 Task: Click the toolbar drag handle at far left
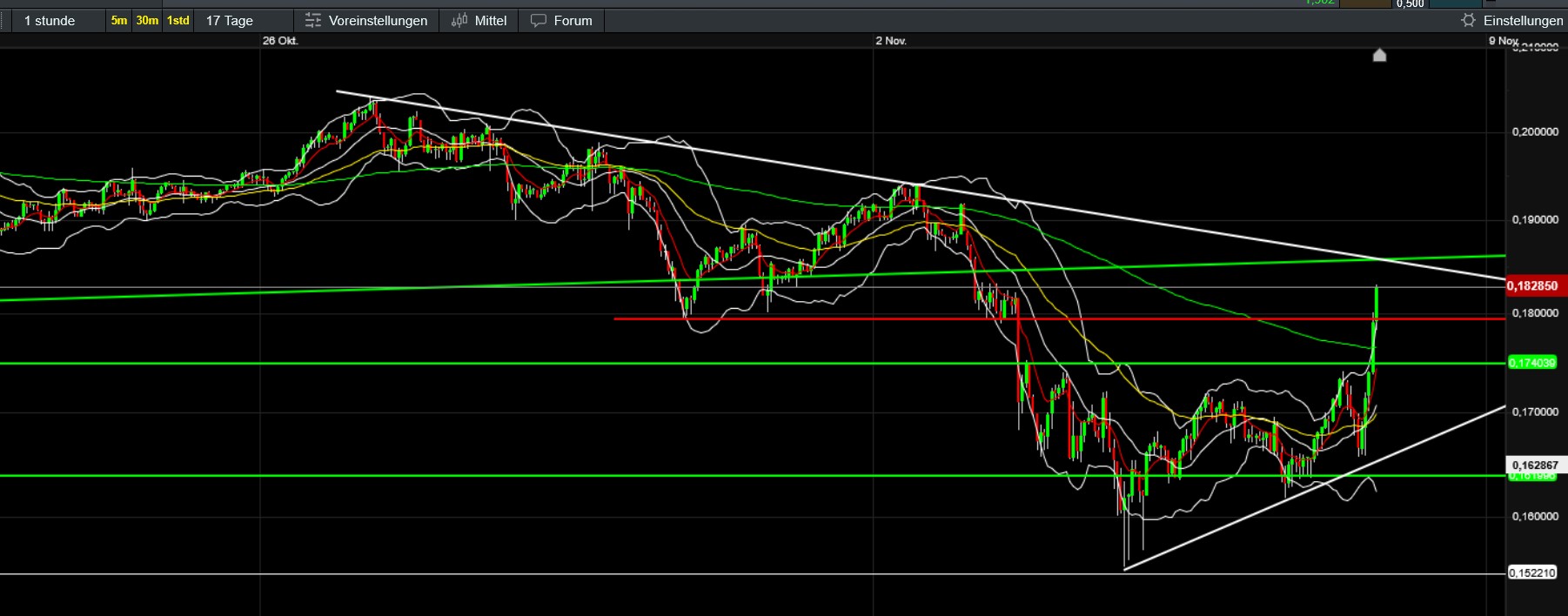point(4,20)
